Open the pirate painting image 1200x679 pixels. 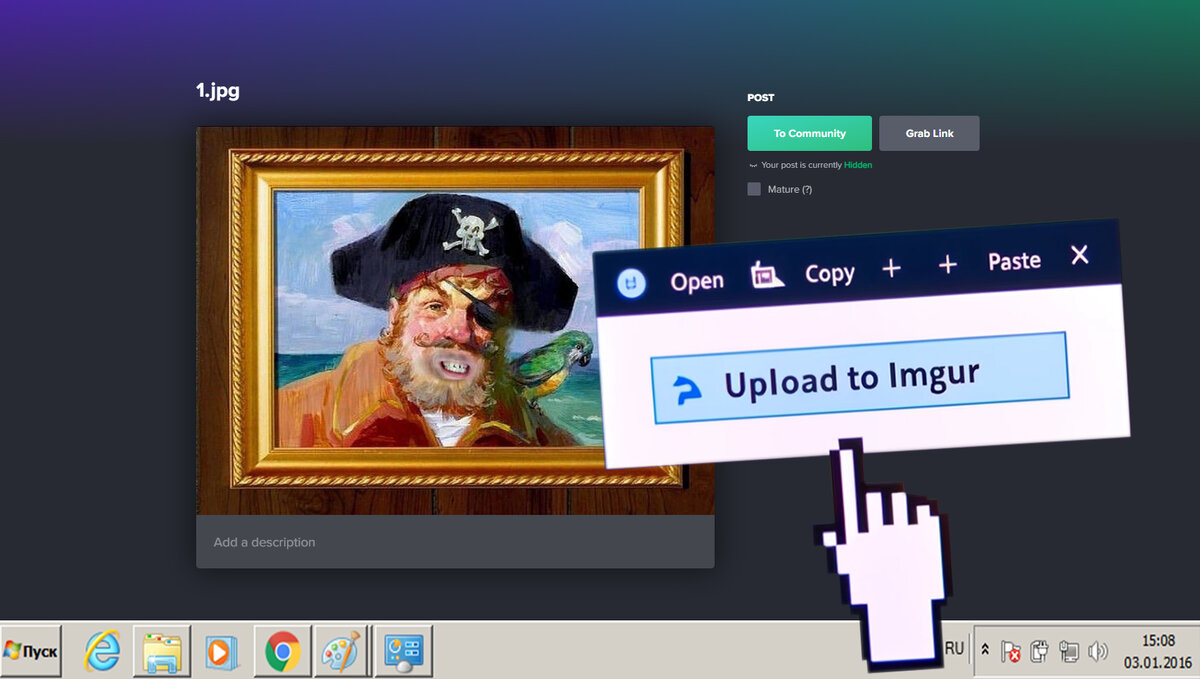[x=455, y=321]
